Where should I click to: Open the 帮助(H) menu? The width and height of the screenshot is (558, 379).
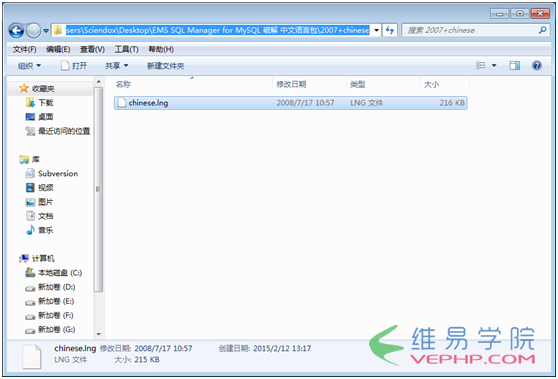tap(161, 49)
